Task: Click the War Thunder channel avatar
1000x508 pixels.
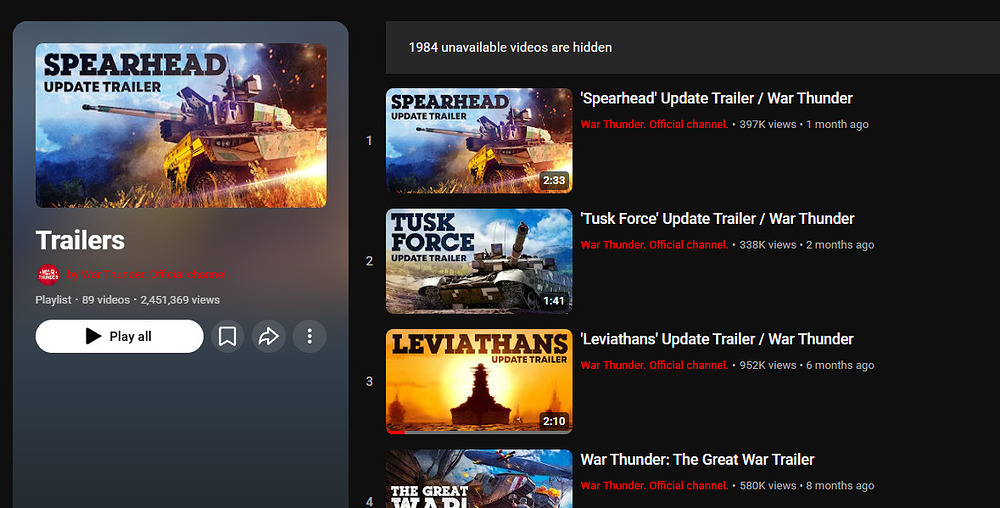Action: [48, 275]
